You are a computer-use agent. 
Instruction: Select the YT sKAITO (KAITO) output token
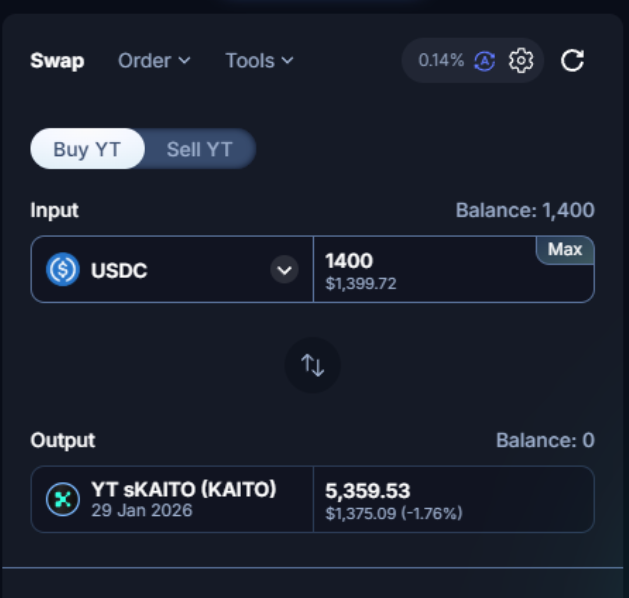pyautogui.click(x=183, y=490)
